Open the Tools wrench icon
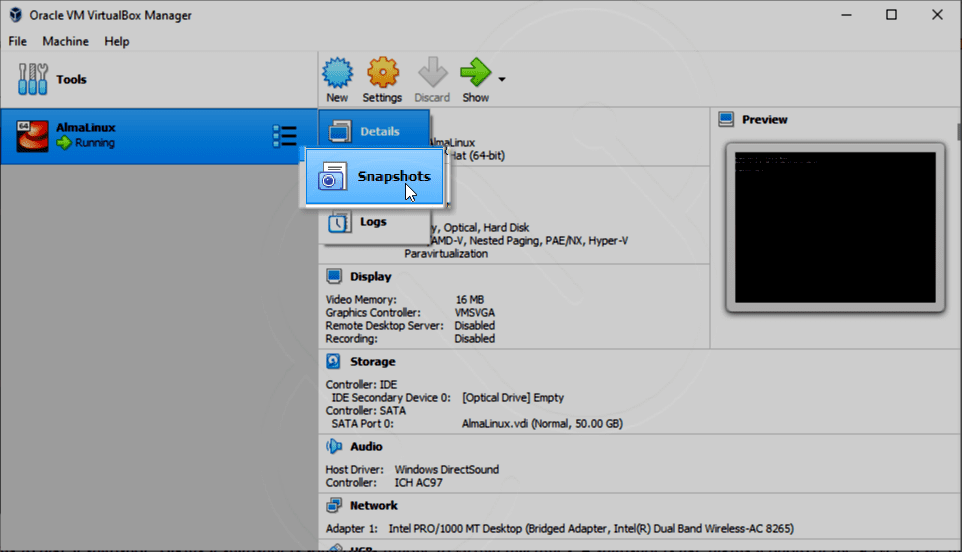Image resolution: width=962 pixels, height=552 pixels. click(33, 79)
